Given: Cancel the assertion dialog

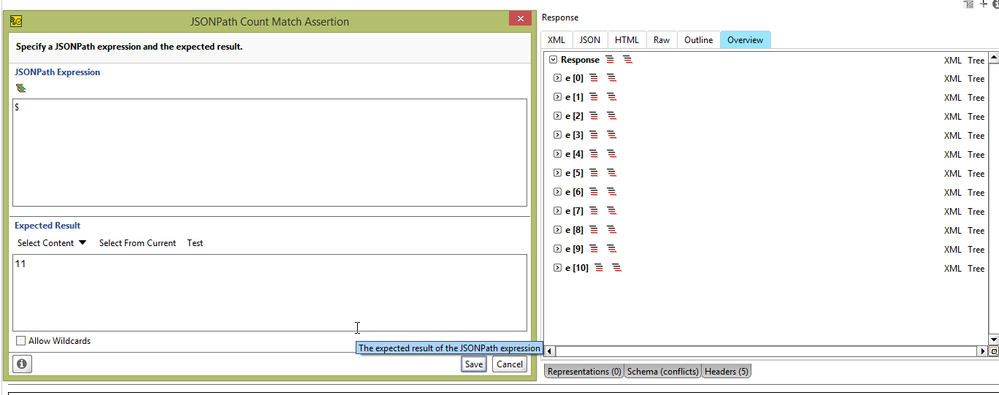Looking at the screenshot, I should (510, 364).
